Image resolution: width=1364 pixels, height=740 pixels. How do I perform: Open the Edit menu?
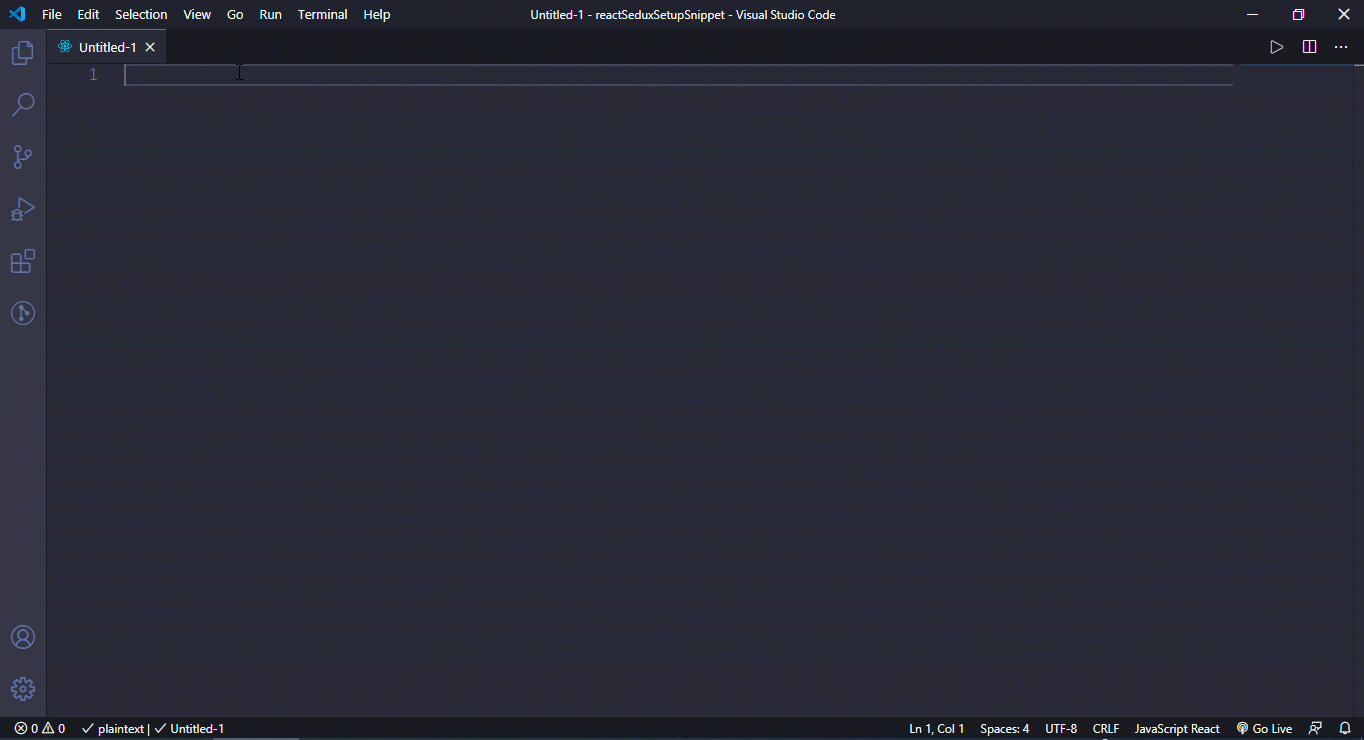[88, 14]
